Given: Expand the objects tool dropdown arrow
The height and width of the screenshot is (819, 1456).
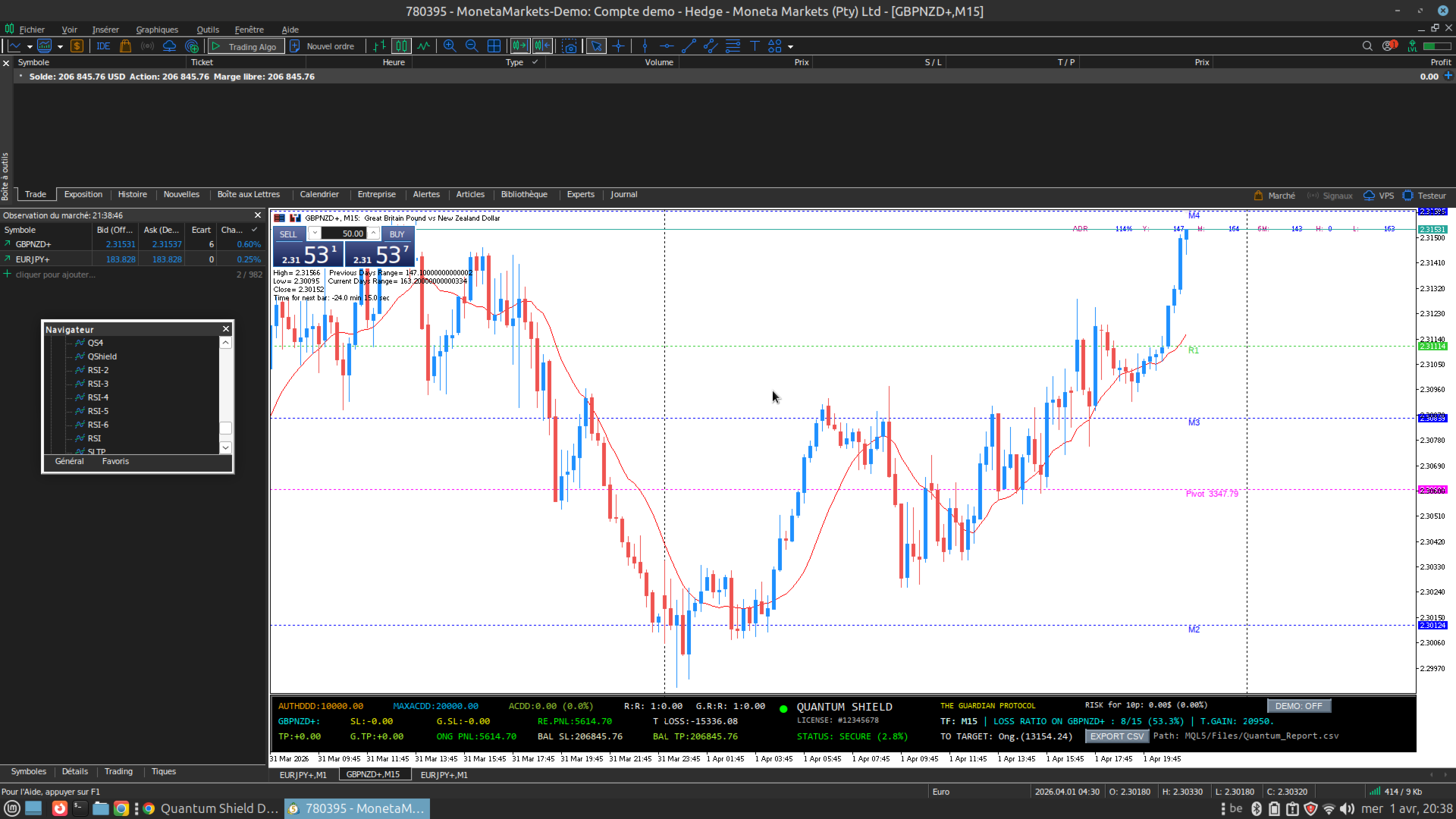Looking at the screenshot, I should click(x=790, y=47).
